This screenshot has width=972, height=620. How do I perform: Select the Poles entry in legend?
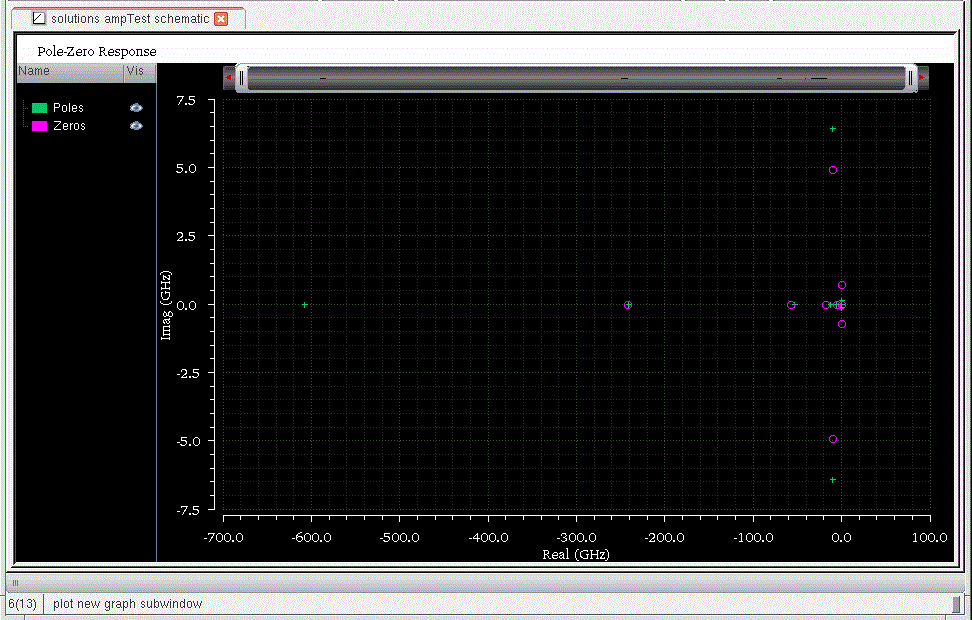(68, 108)
